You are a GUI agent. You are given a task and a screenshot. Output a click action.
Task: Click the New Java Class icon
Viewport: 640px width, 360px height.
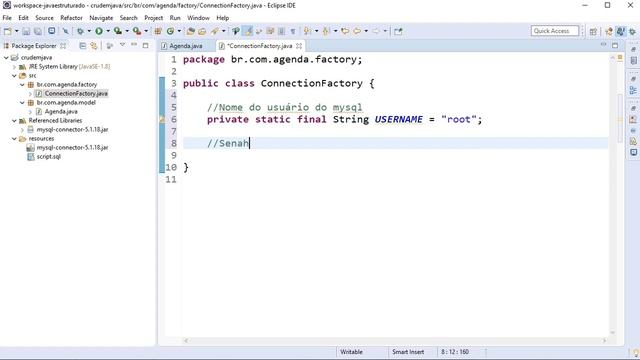pyautogui.click(x=170, y=31)
